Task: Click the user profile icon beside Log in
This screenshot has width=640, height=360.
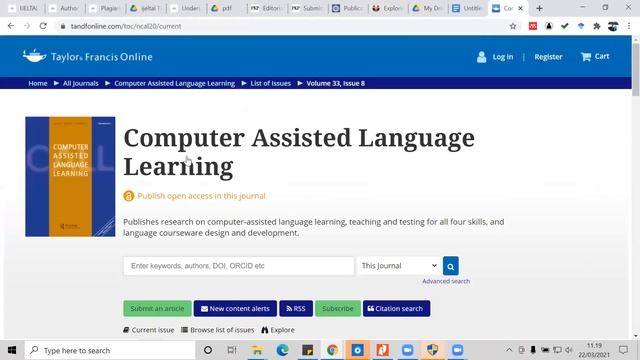Action: point(482,57)
